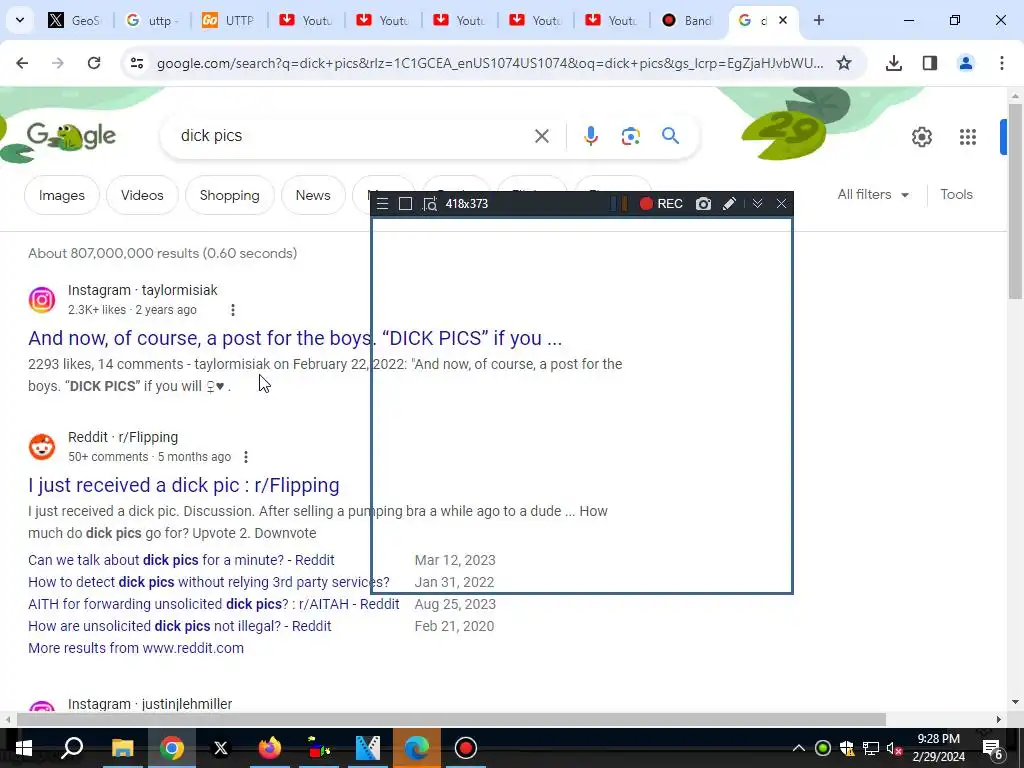Switch to the uttp Google tab
1024x768 pixels.
pyautogui.click(x=152, y=20)
